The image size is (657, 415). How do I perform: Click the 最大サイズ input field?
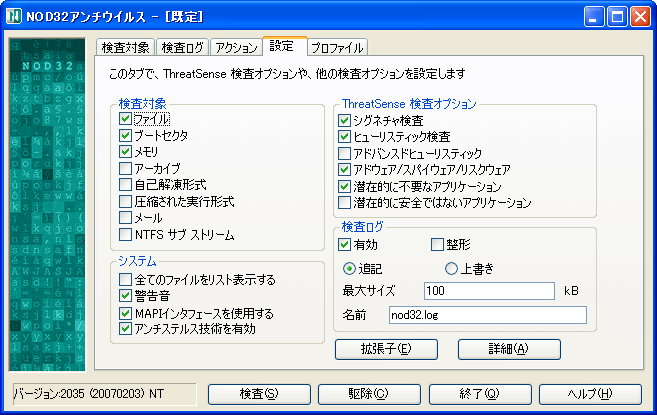pyautogui.click(x=489, y=291)
